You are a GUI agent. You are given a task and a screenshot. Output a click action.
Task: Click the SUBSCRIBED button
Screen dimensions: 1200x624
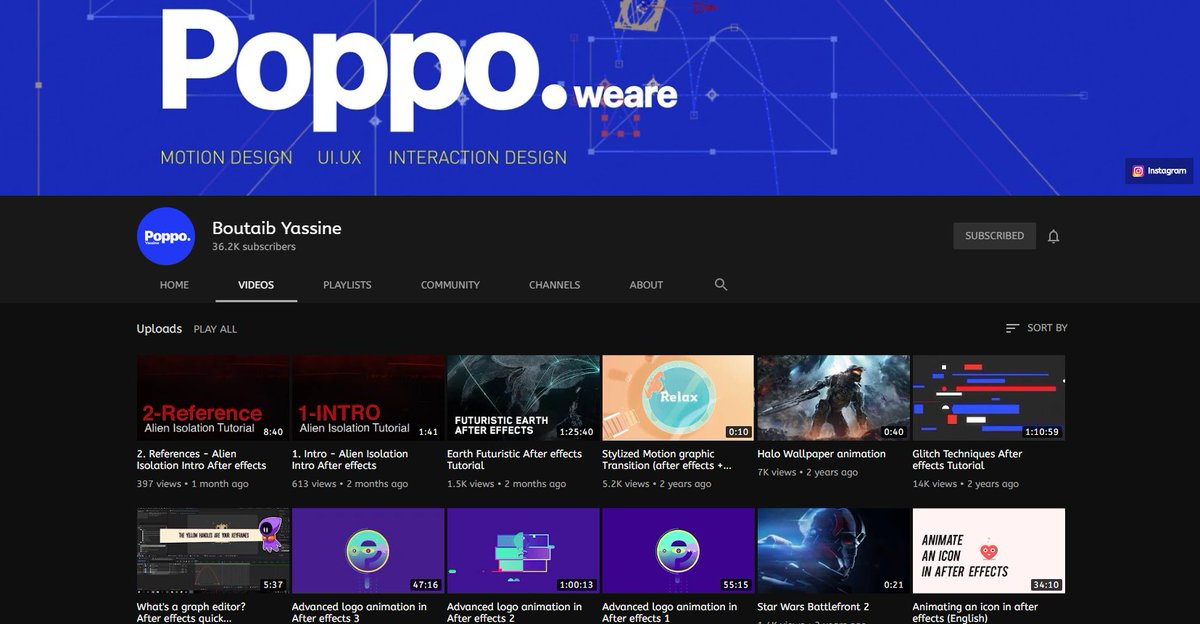click(x=994, y=236)
